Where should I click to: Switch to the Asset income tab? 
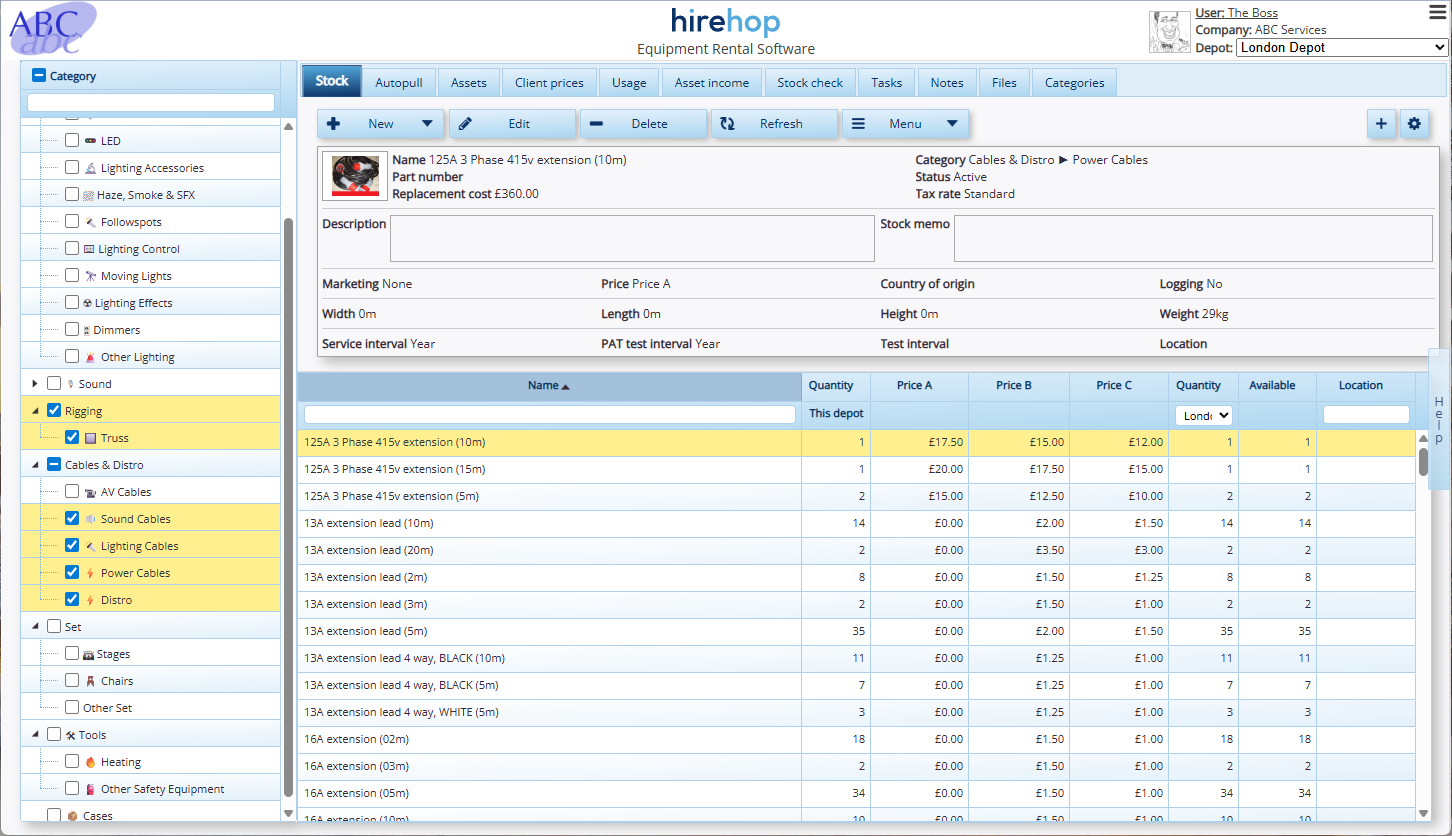(711, 83)
